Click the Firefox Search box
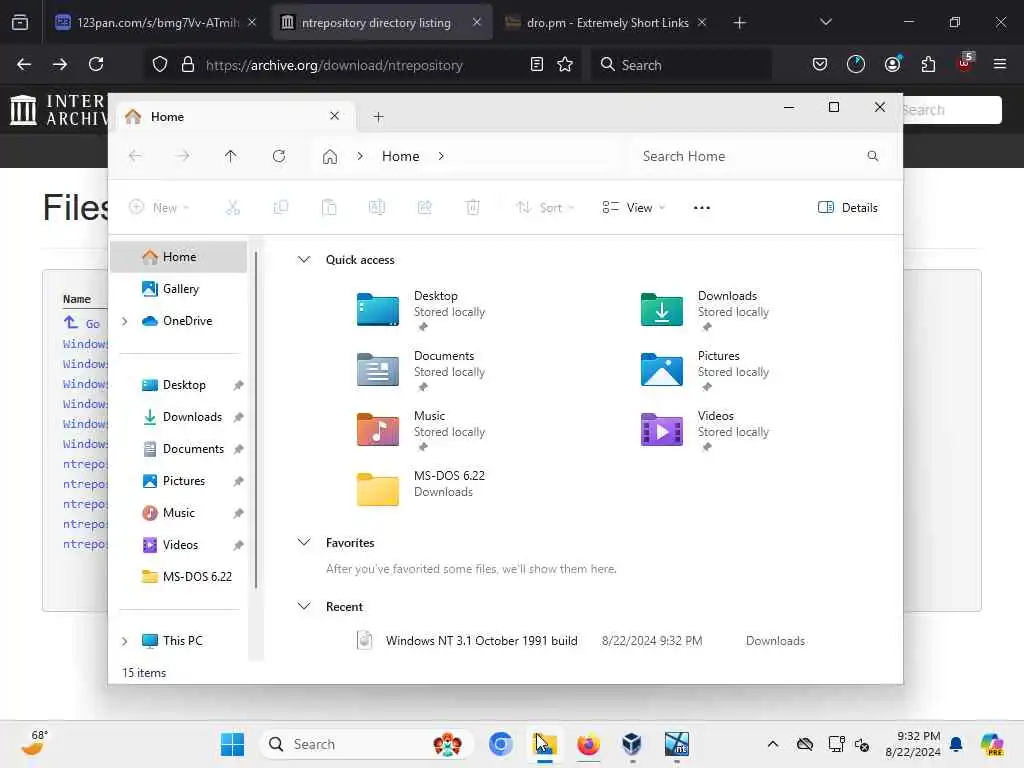 pos(681,65)
